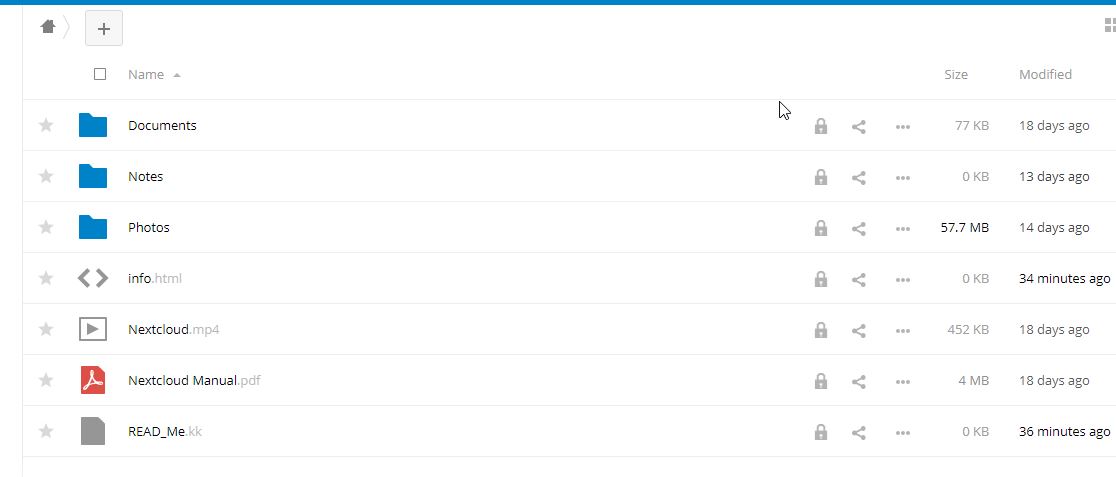Click the video icon of Nextcloud.mp4
This screenshot has height=477, width=1116.
(93, 329)
